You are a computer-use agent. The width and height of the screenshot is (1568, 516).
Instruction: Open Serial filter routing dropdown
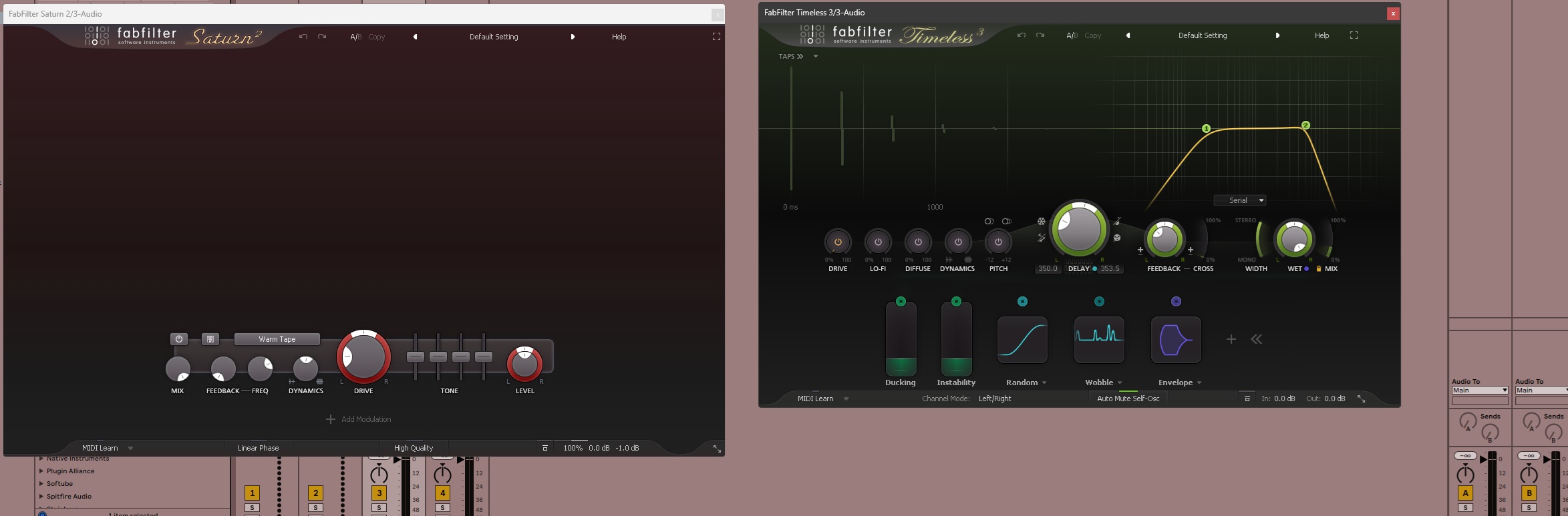1241,200
